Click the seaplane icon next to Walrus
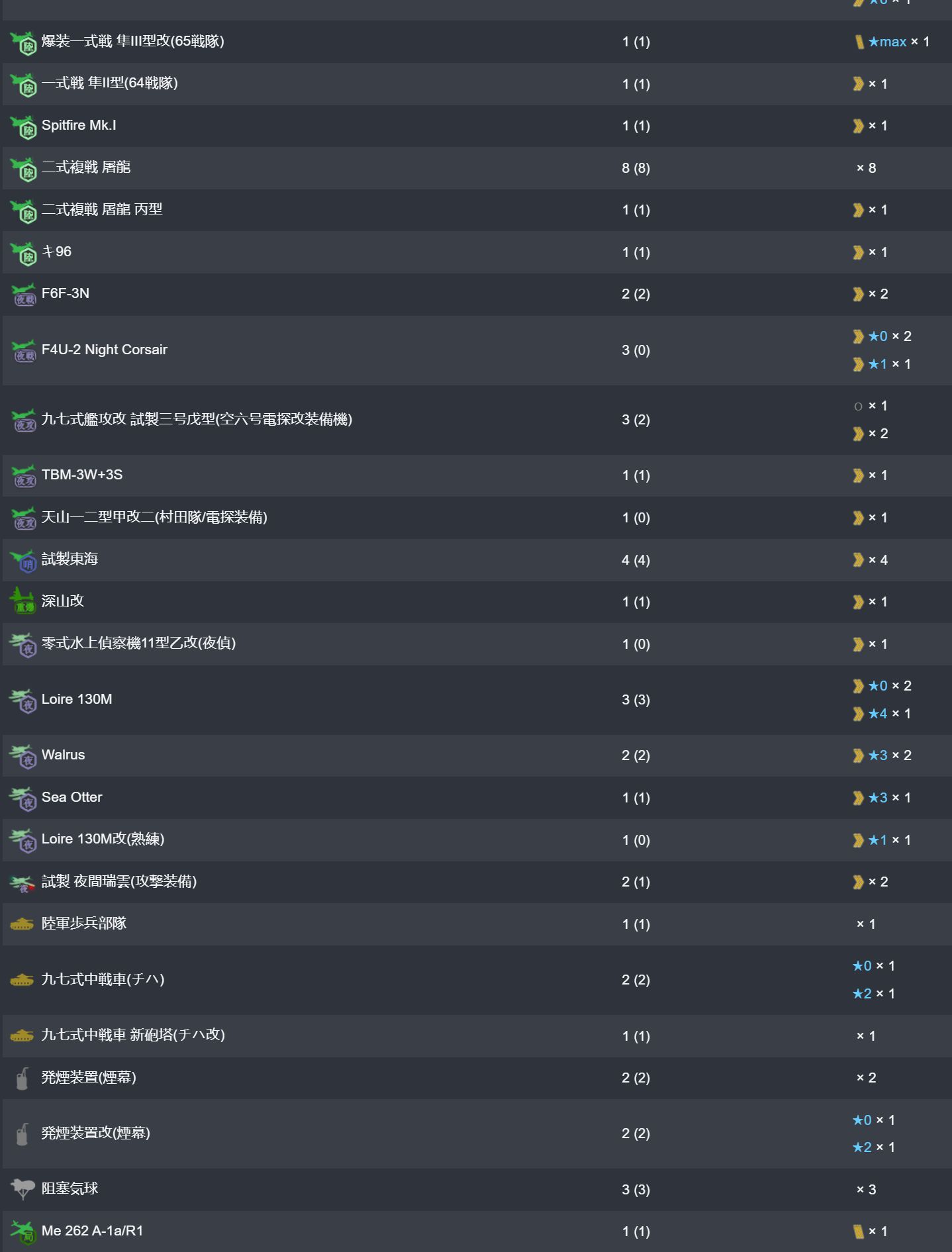This screenshot has height=1252, width=952. pos(23,756)
